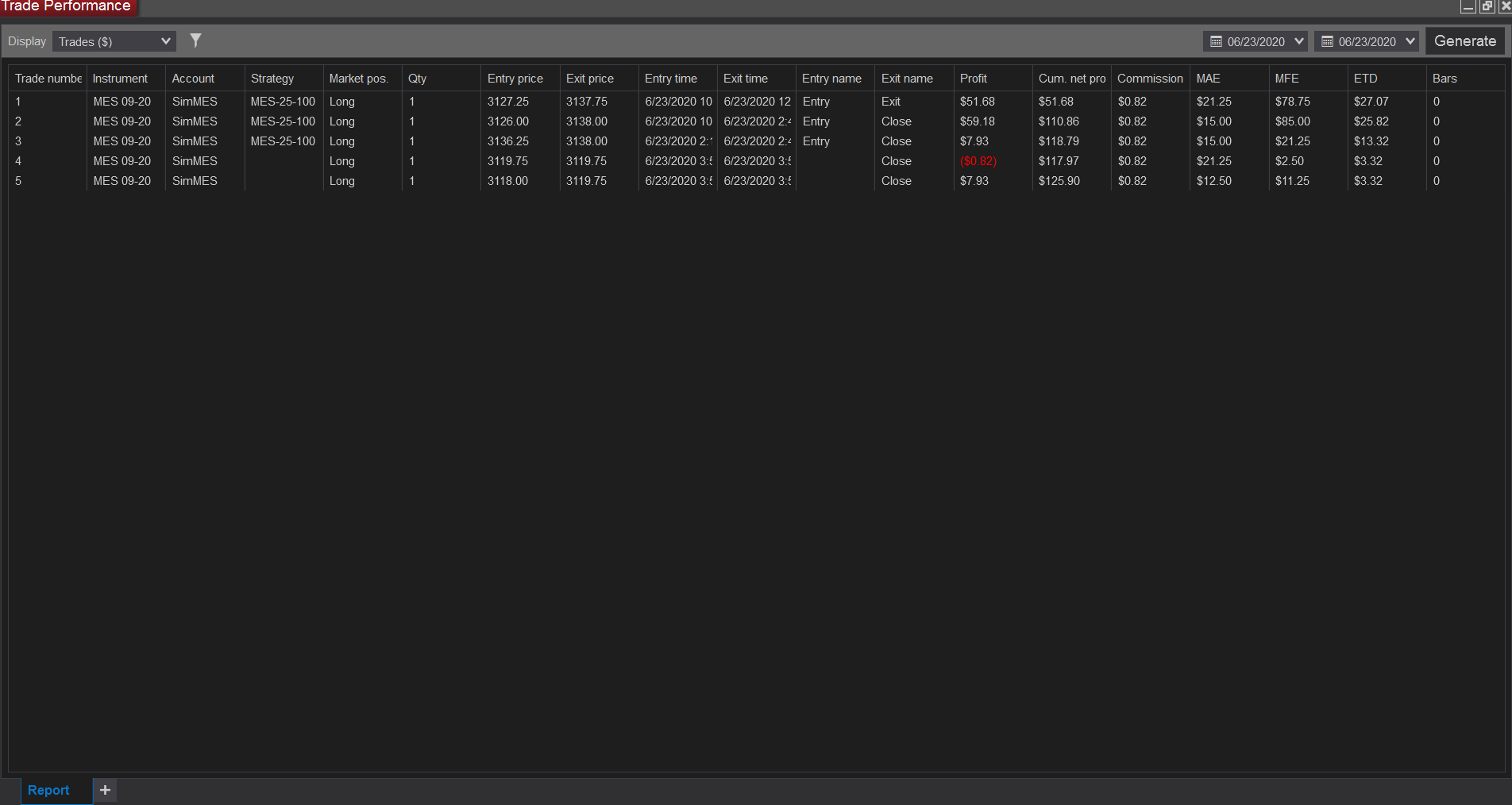Click entry price 3127.25
This screenshot has width=1512, height=805.
(x=508, y=102)
